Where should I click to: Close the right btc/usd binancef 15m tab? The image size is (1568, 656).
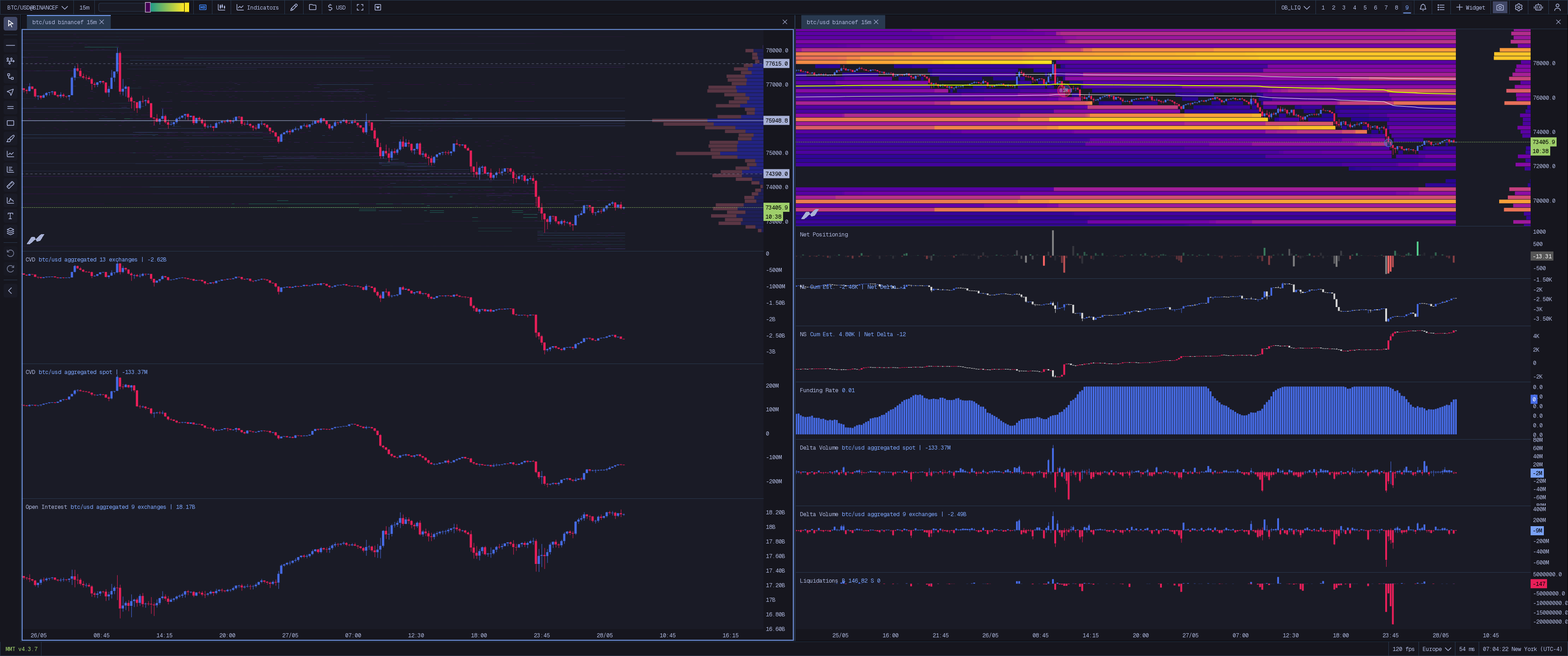pos(876,22)
